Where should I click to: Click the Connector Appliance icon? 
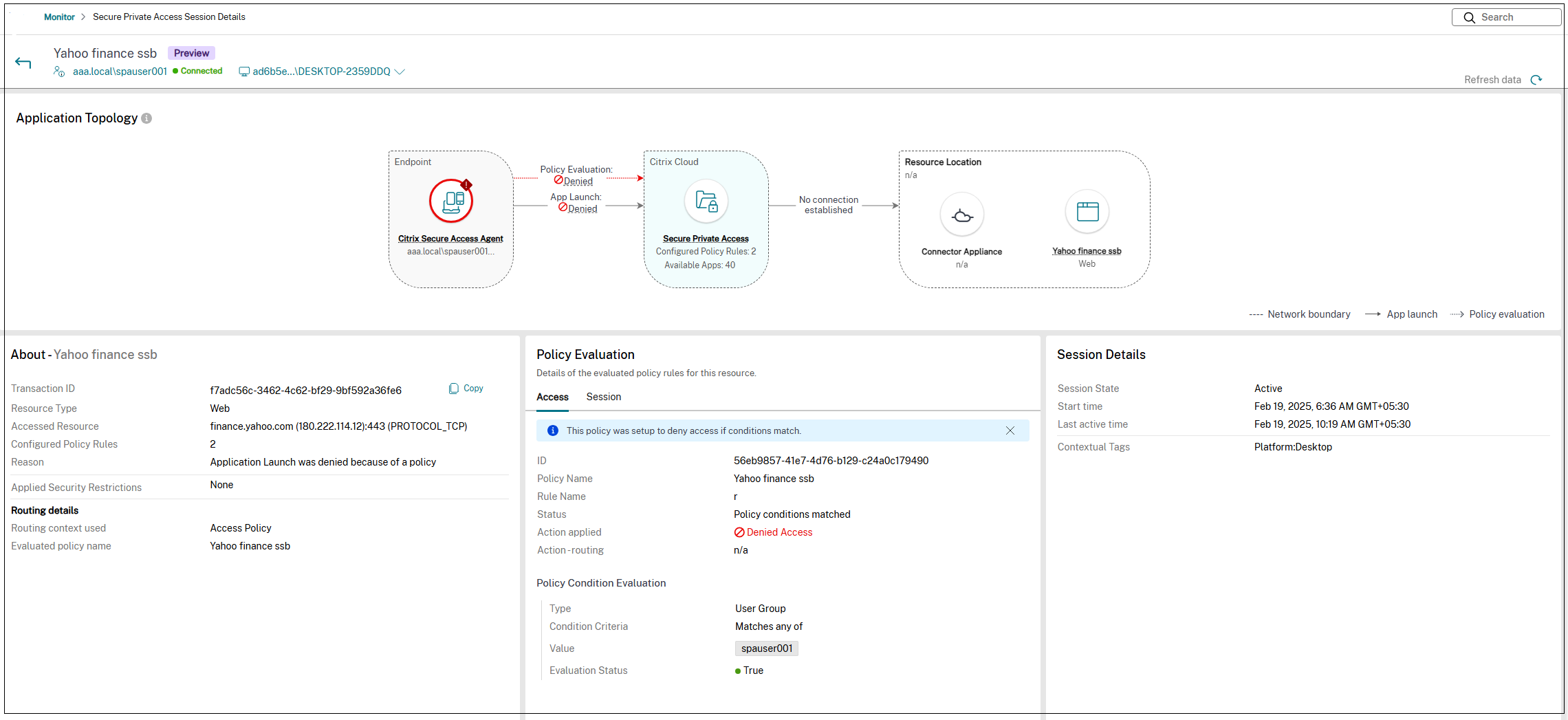(962, 215)
